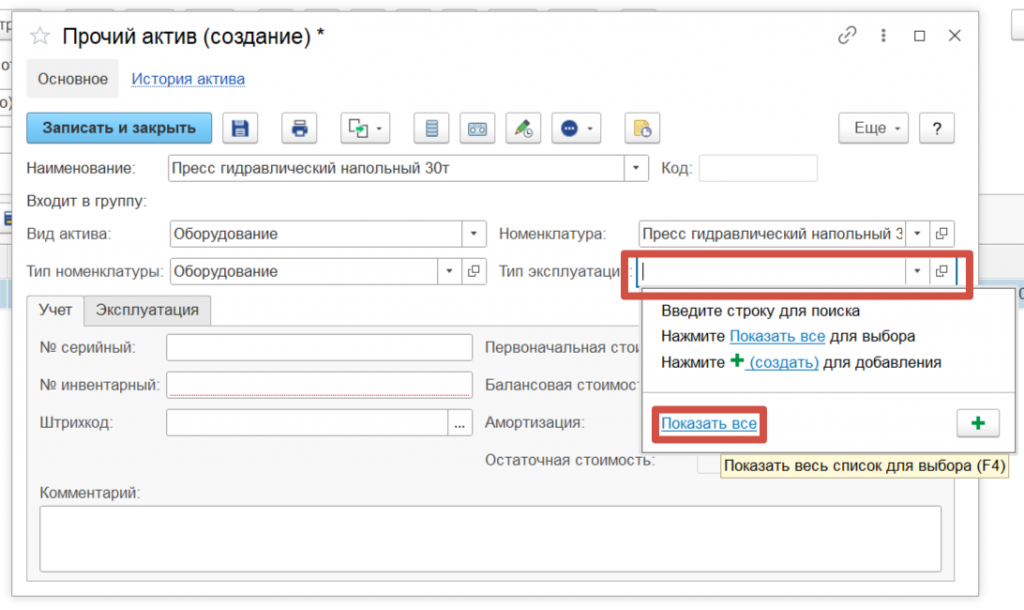Switch to the Эксплуатация tab
1024x610 pixels.
click(x=147, y=310)
